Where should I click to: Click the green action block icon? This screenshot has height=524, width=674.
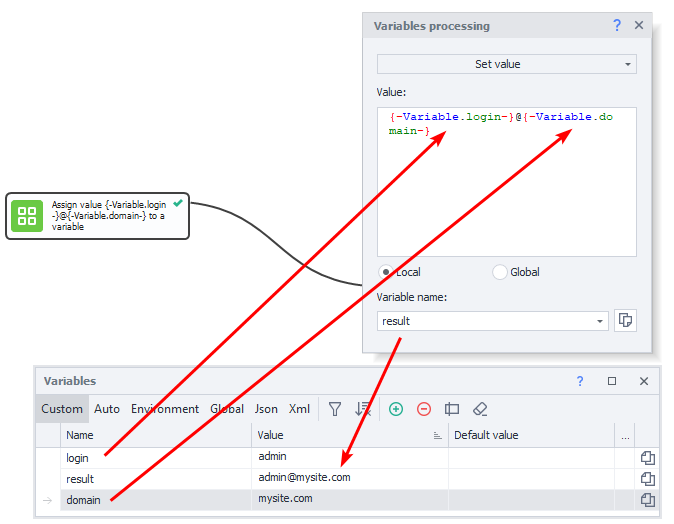coord(27,216)
